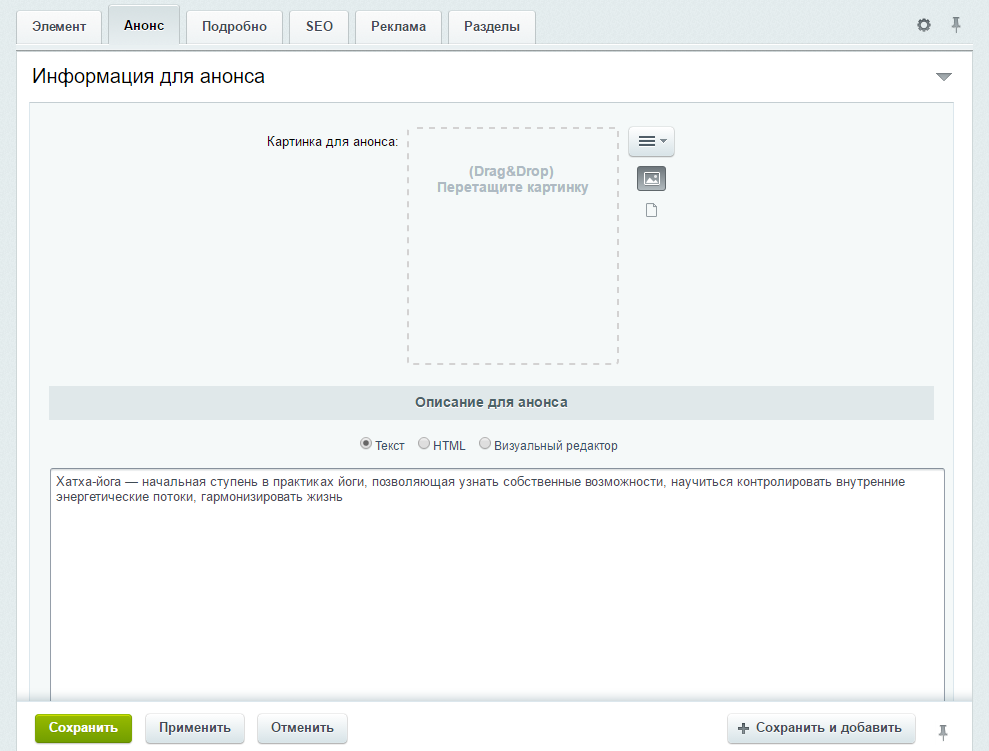Click the Применить button
989x751 pixels.
(x=195, y=728)
